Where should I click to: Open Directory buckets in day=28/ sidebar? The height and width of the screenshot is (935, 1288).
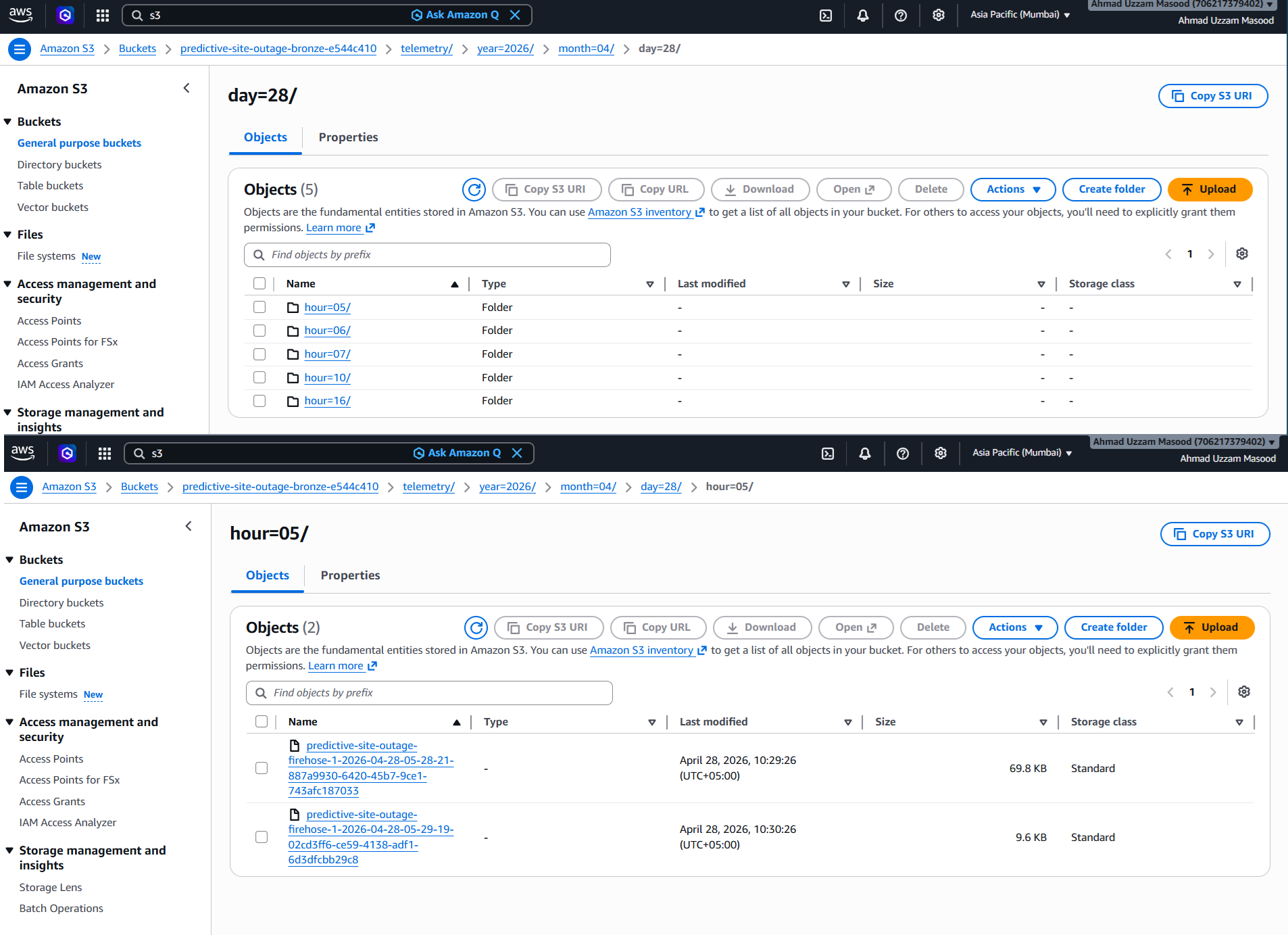tap(59, 164)
